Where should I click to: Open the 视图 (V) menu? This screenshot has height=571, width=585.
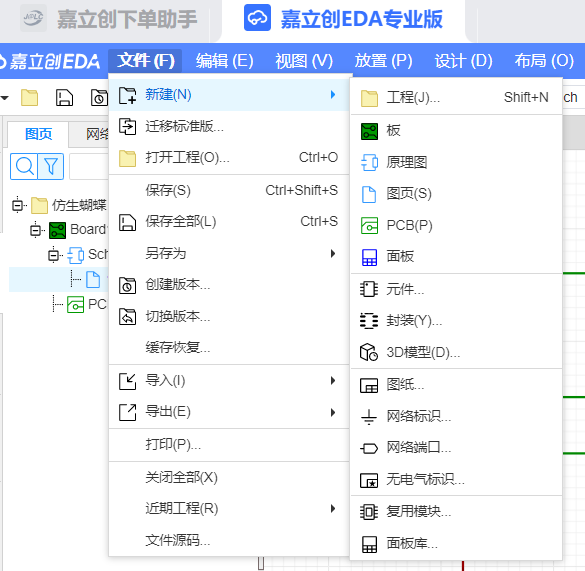304,61
